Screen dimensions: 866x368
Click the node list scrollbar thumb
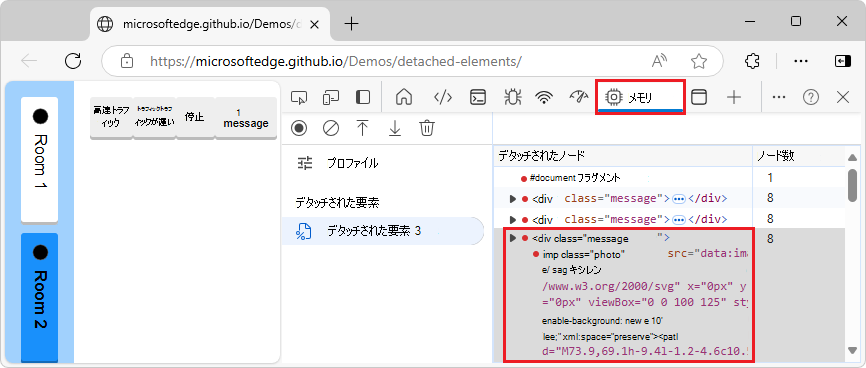pos(852,186)
